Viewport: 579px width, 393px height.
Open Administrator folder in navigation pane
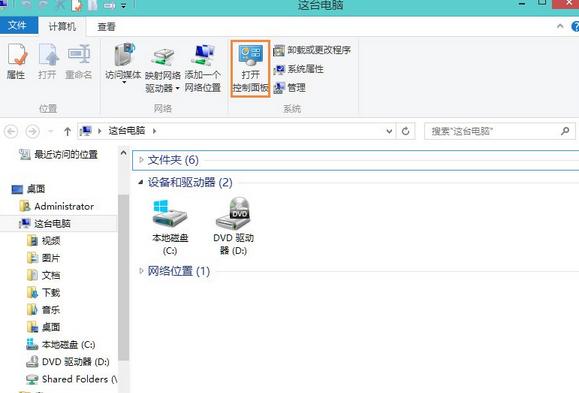56,206
